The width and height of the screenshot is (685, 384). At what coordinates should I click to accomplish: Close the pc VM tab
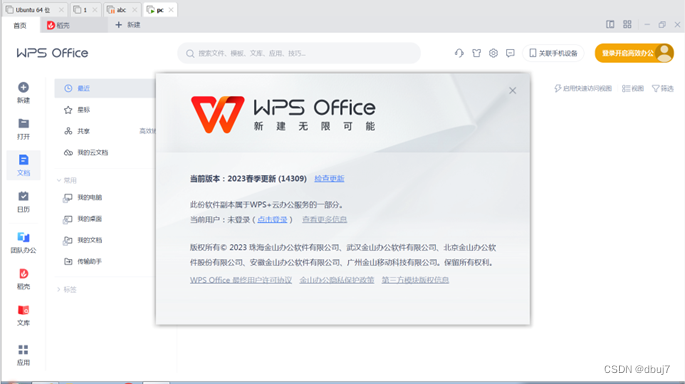coord(171,10)
